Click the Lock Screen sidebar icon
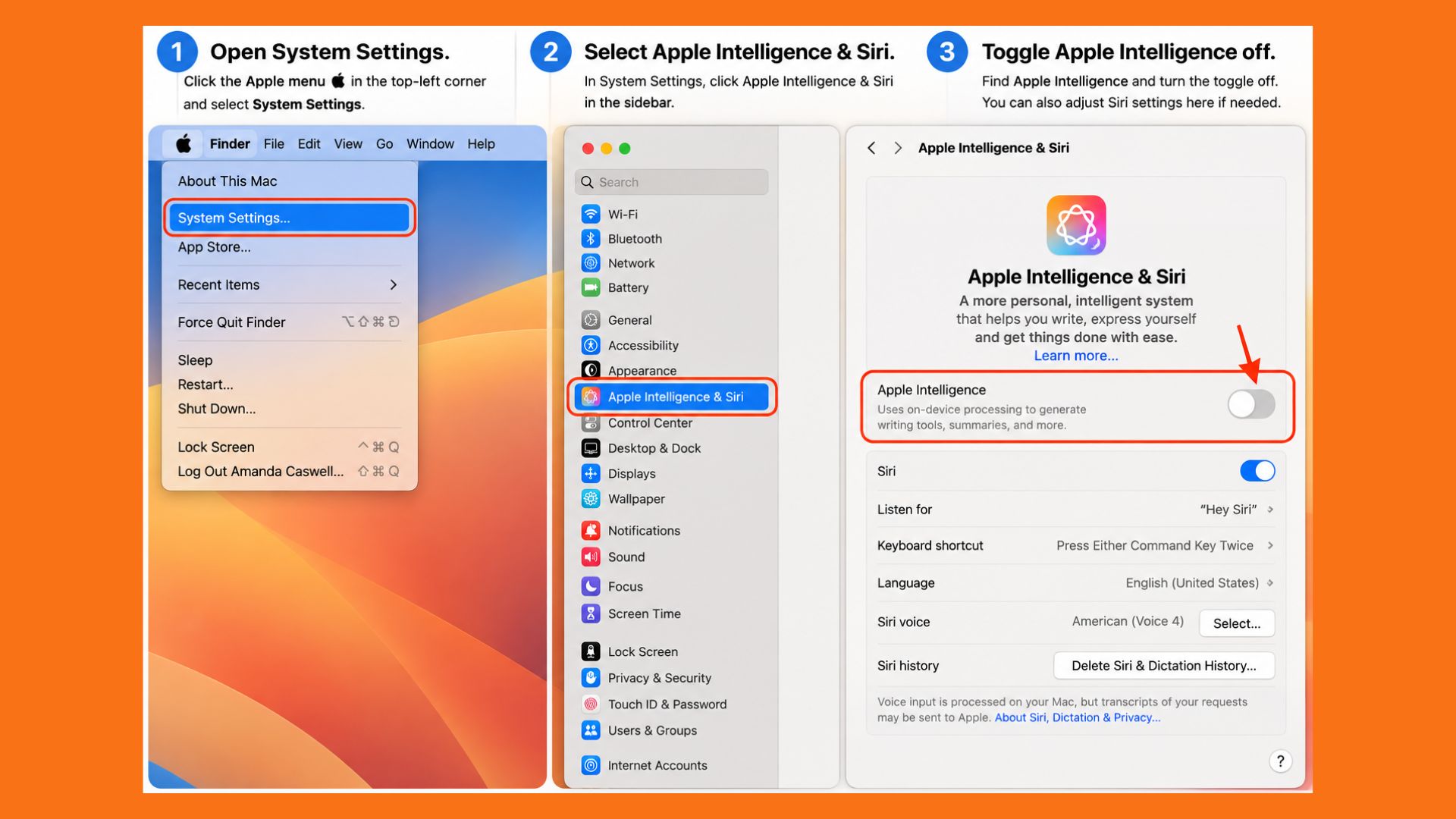This screenshot has width=1456, height=819. tap(591, 651)
